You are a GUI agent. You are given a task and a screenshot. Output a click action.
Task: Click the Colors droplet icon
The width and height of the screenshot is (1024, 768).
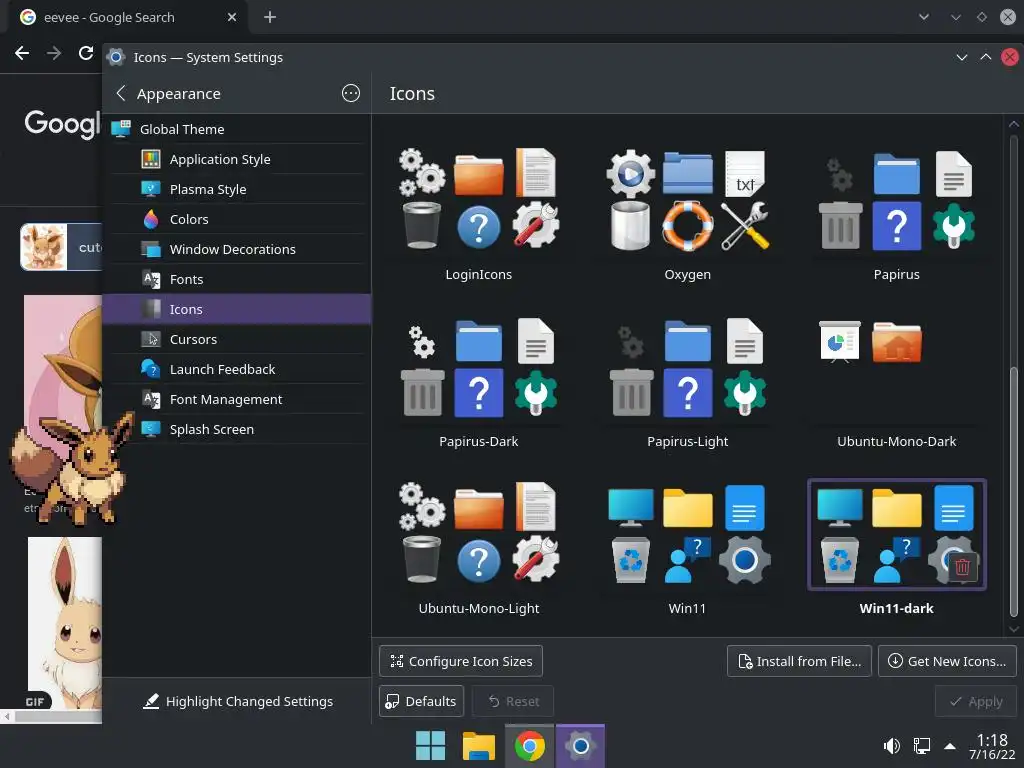[151, 219]
